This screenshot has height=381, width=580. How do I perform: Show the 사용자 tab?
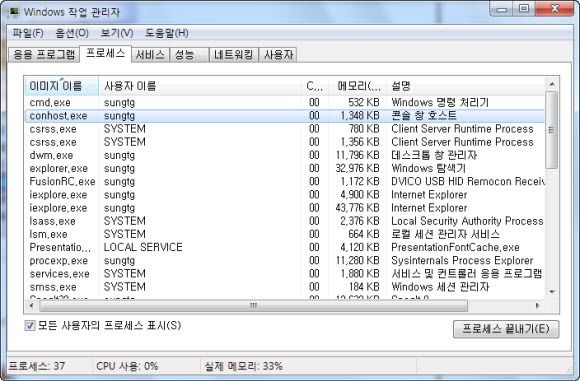(x=278, y=55)
